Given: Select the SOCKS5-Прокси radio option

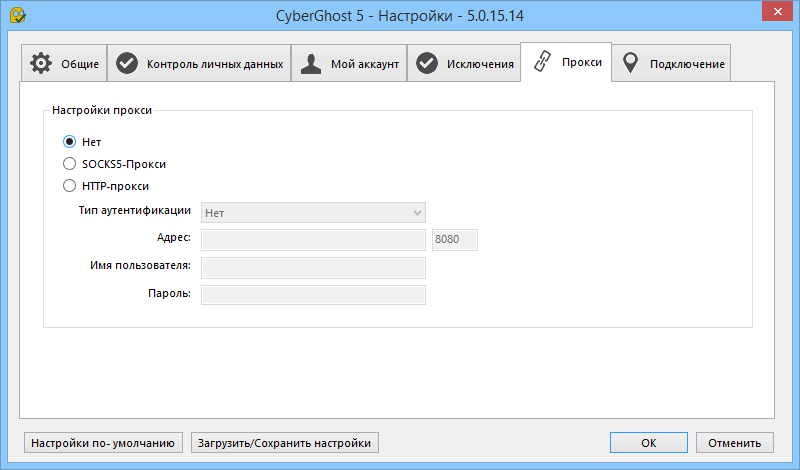Looking at the screenshot, I should [x=69, y=163].
